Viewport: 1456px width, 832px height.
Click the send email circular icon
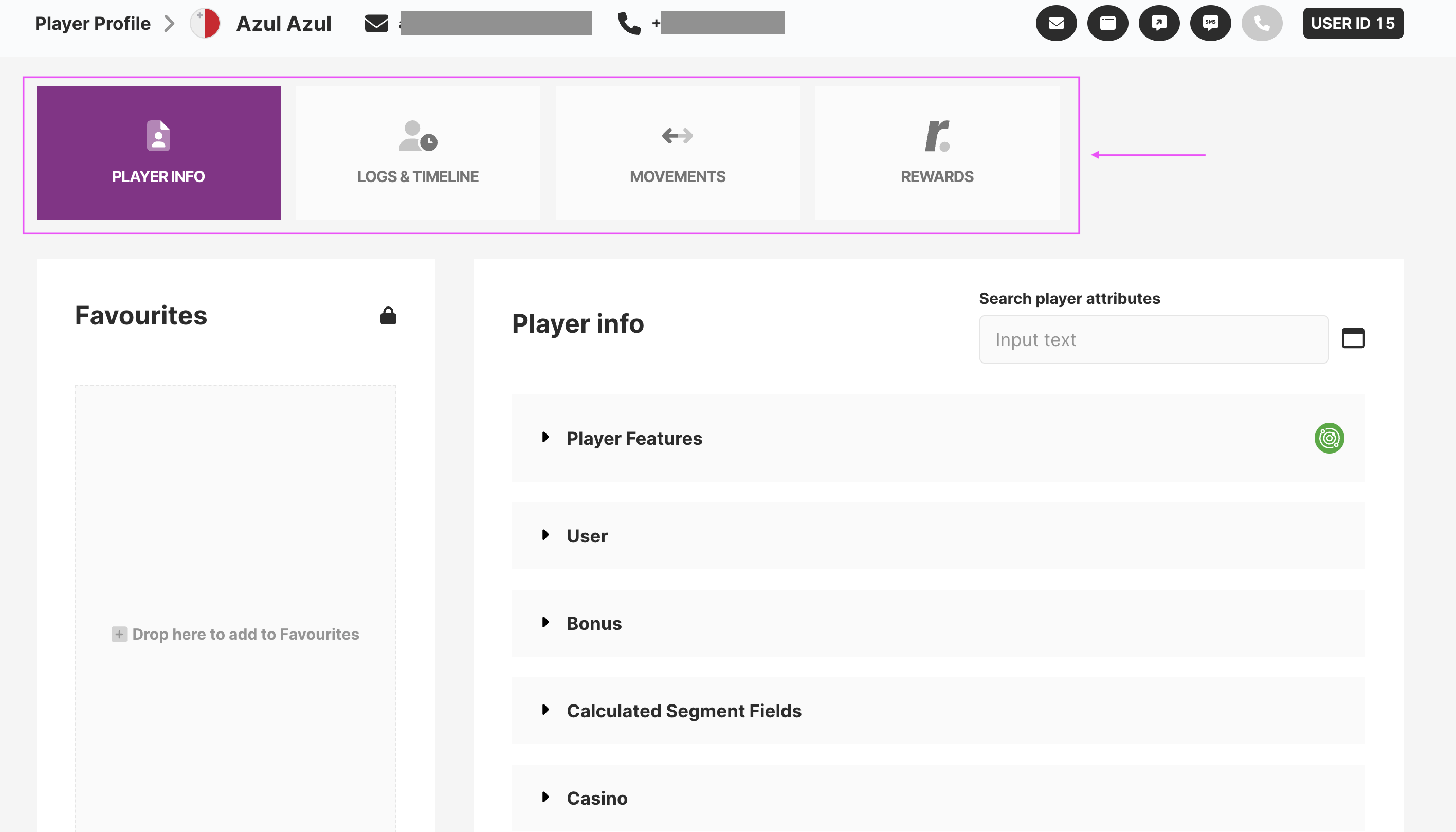pos(1055,24)
